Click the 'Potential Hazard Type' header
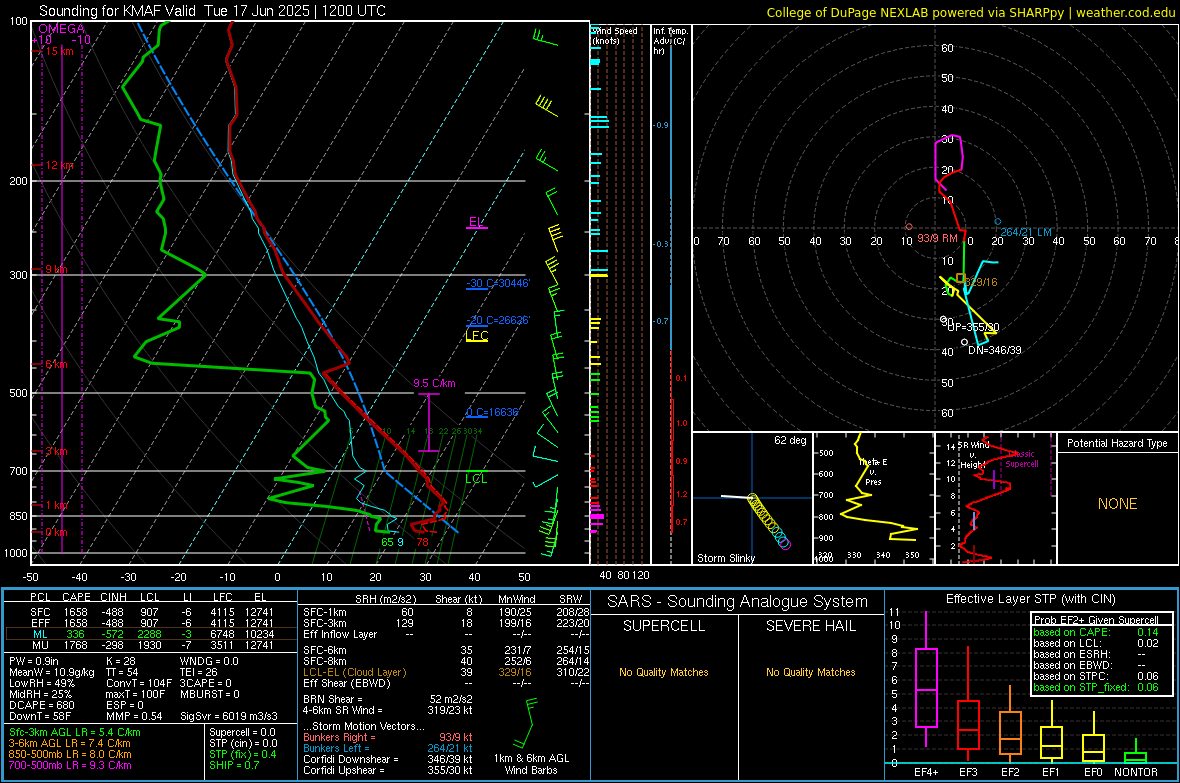 point(1117,443)
